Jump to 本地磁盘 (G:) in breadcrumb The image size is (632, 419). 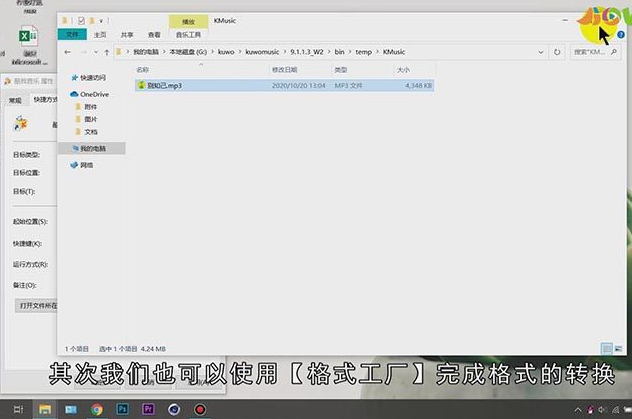click(188, 52)
